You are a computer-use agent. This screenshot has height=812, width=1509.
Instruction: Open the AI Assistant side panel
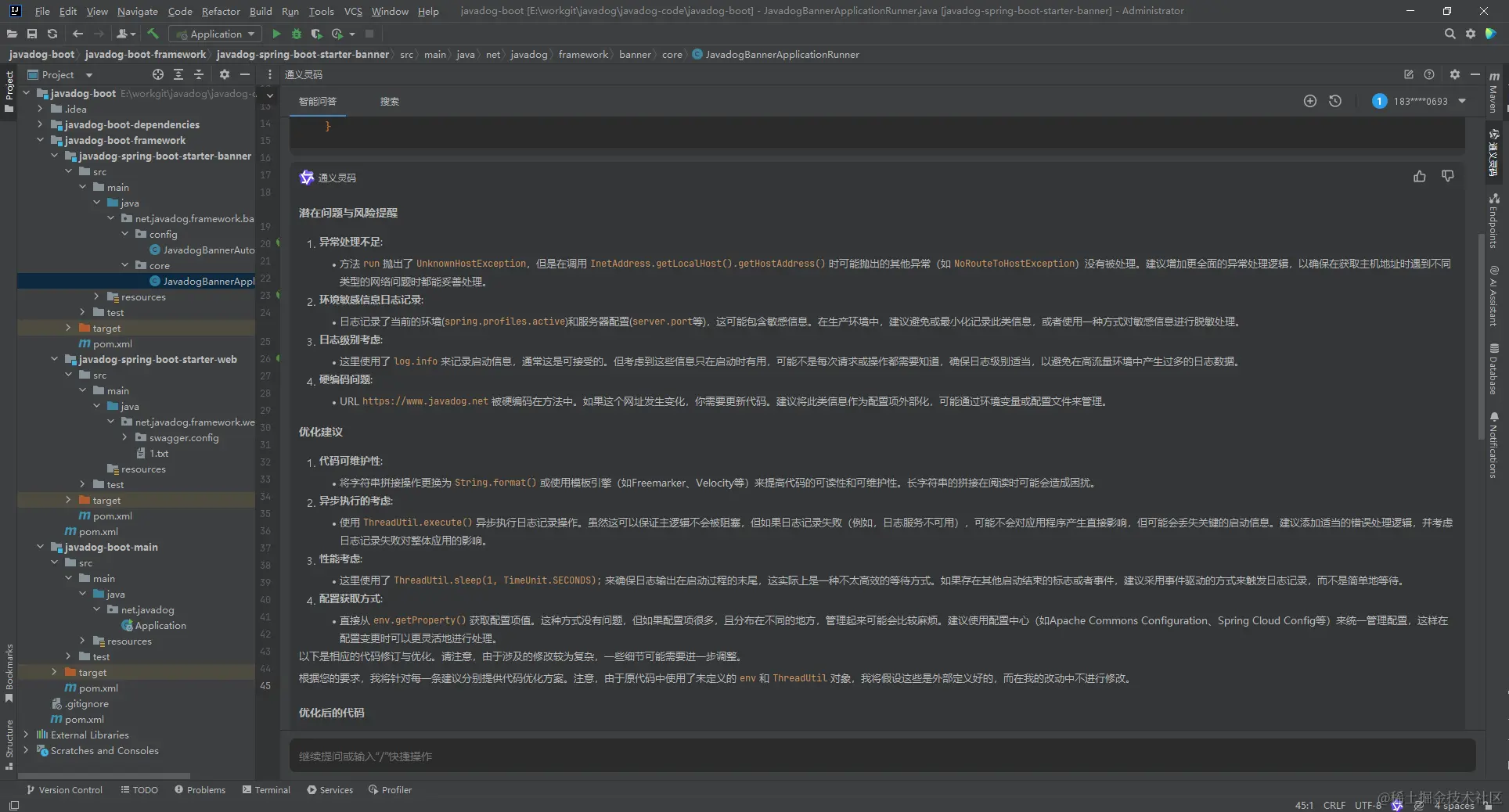tap(1494, 296)
